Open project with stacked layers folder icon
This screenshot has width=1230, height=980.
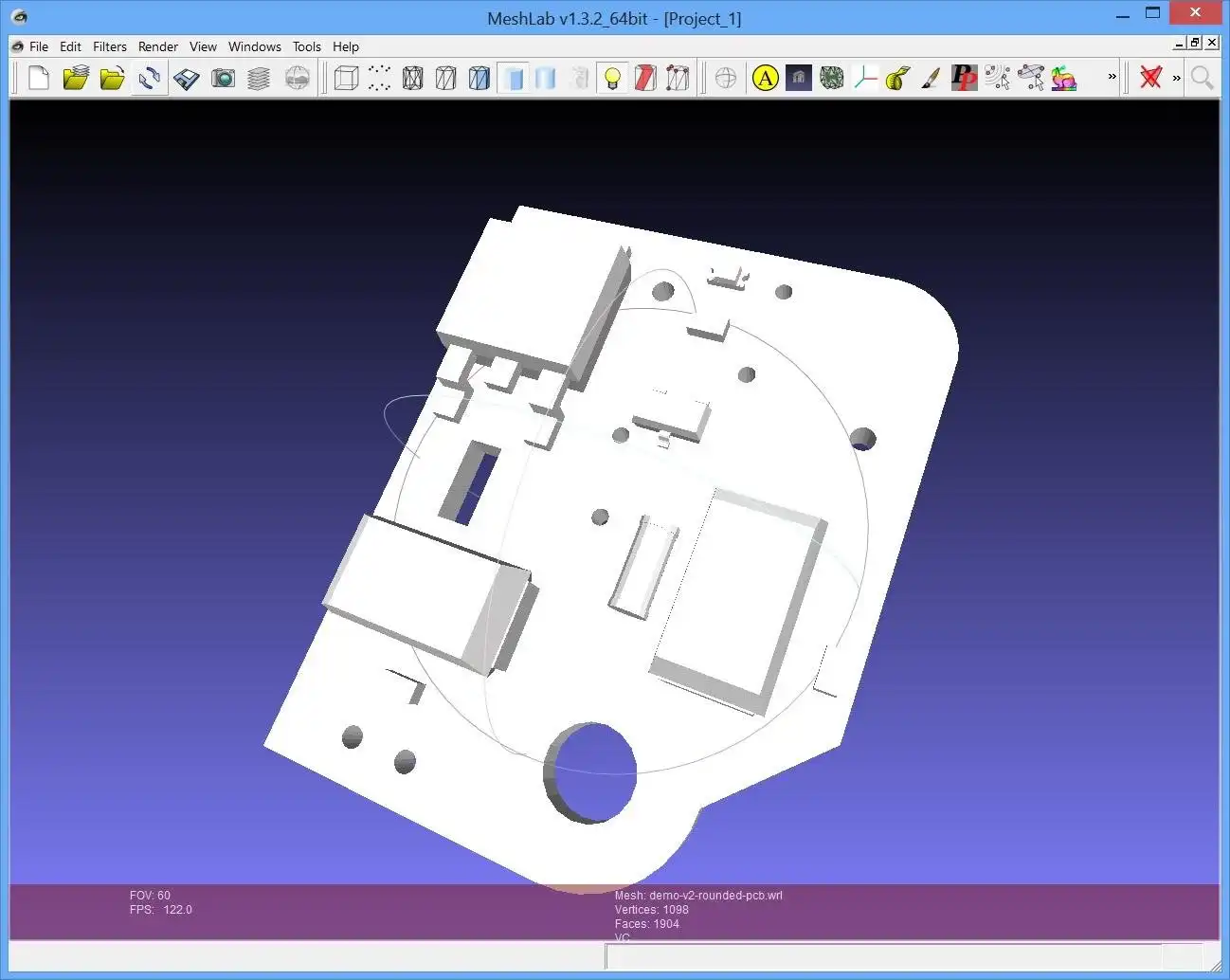pyautogui.click(x=76, y=78)
